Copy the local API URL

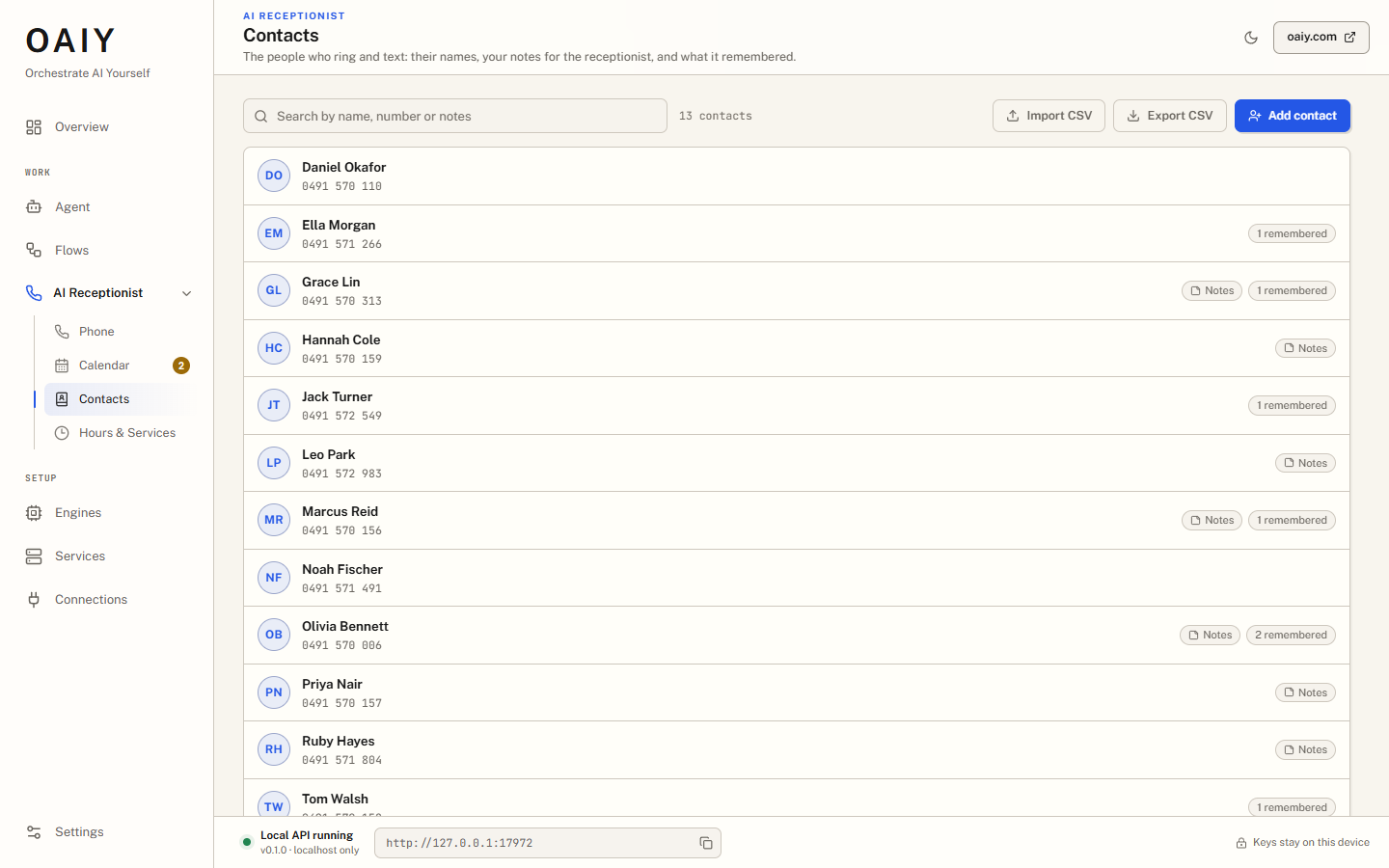(706, 843)
